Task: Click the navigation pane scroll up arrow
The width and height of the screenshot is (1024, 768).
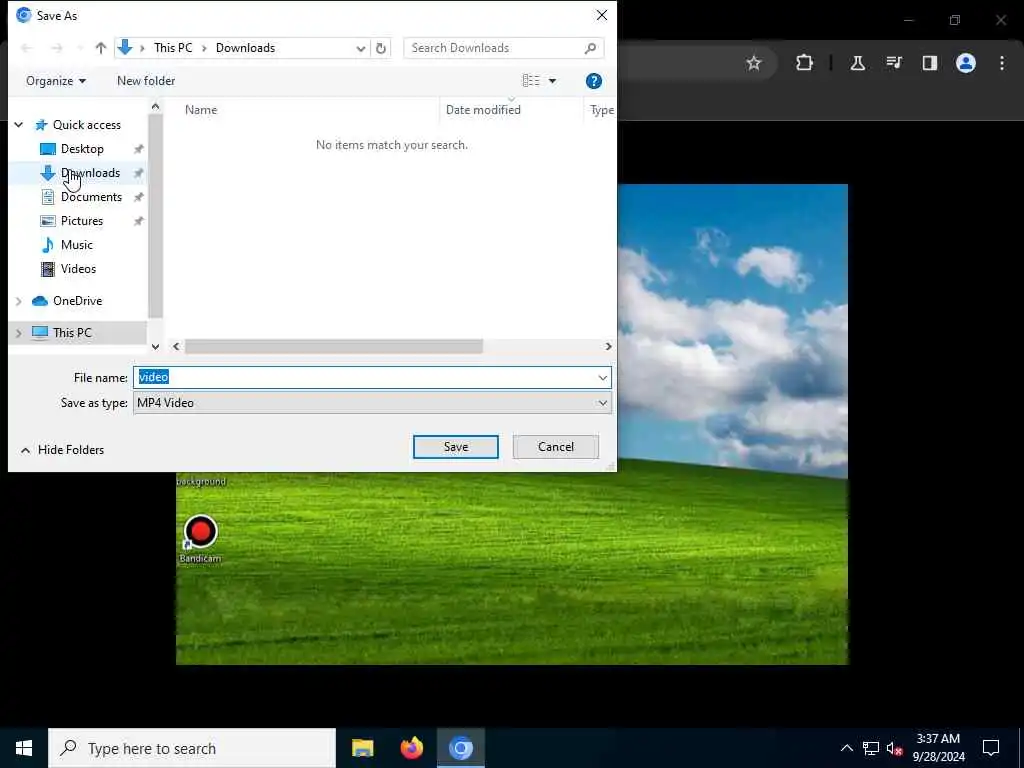Action: tap(155, 106)
